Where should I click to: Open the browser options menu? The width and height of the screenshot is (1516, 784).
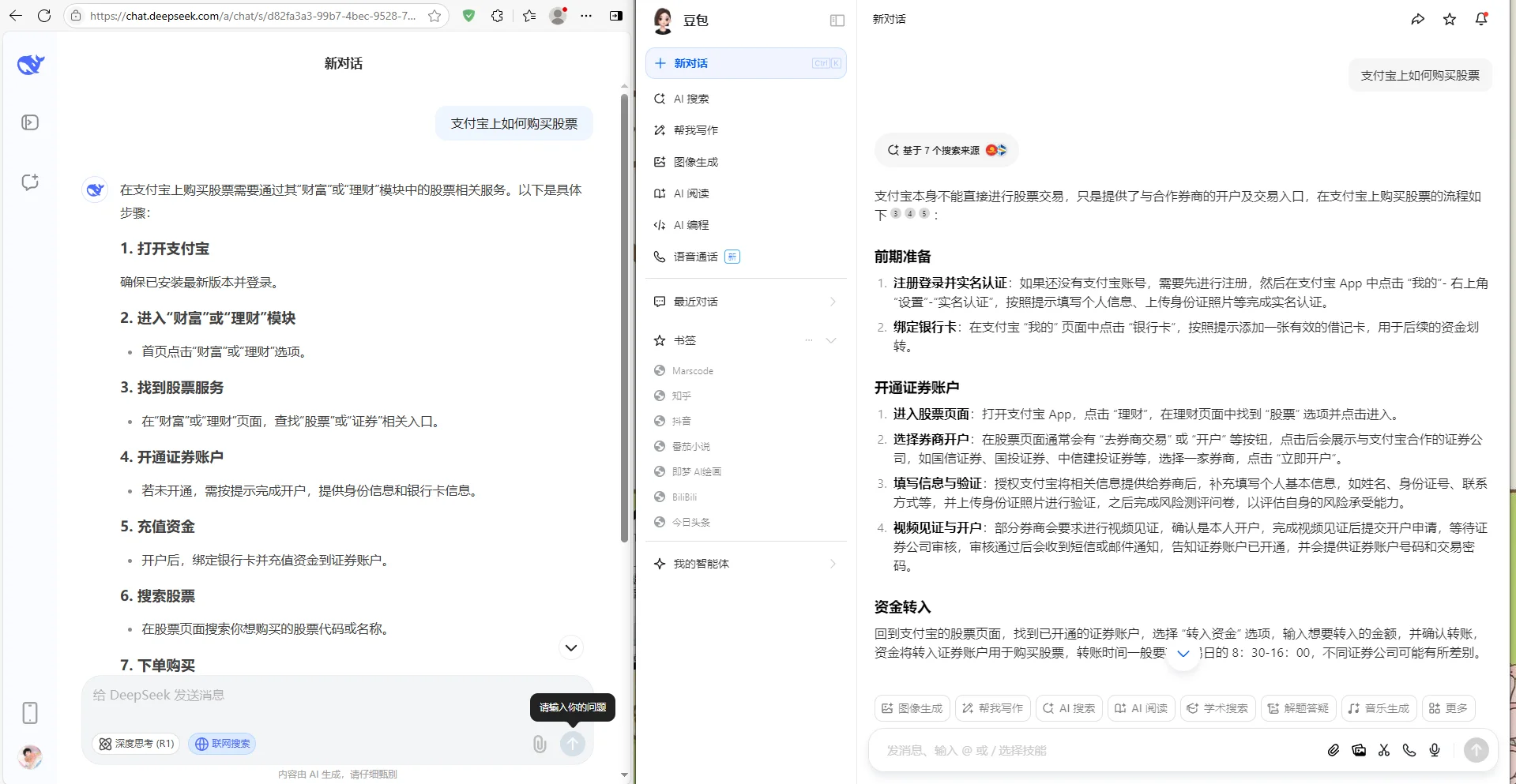[586, 16]
